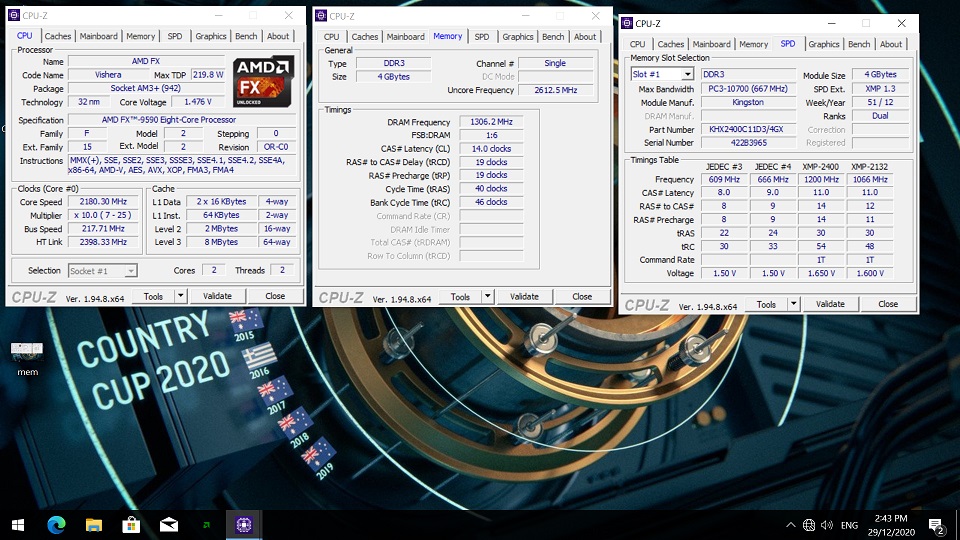
Task: Open About tab in CPU window
Action: point(277,36)
